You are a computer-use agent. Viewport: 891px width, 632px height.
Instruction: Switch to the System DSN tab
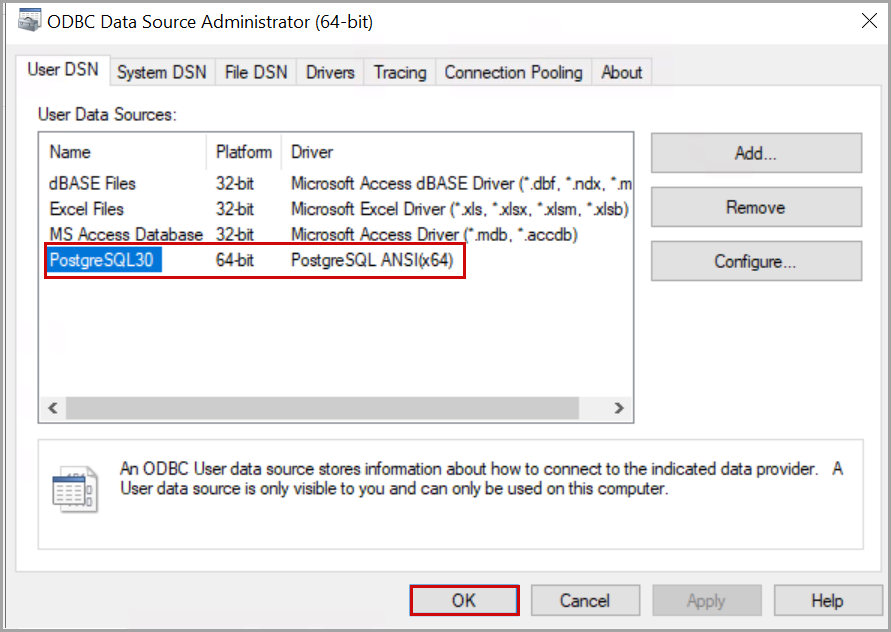161,72
